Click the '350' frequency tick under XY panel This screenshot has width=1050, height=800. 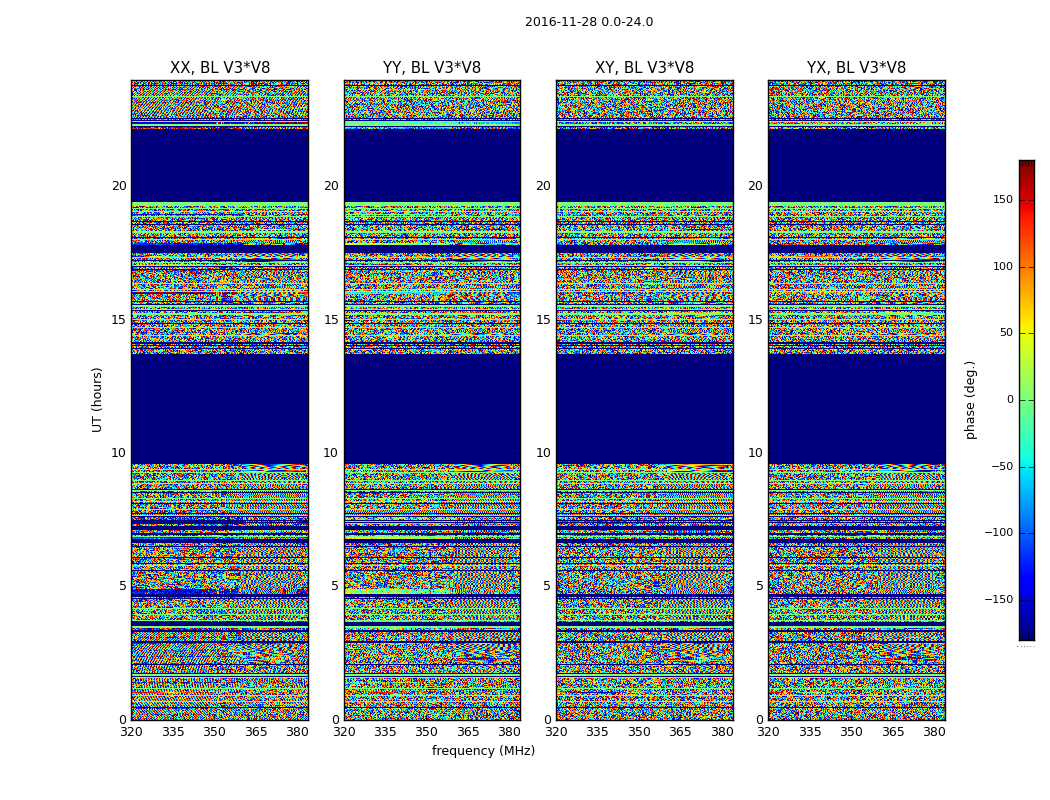(x=639, y=732)
